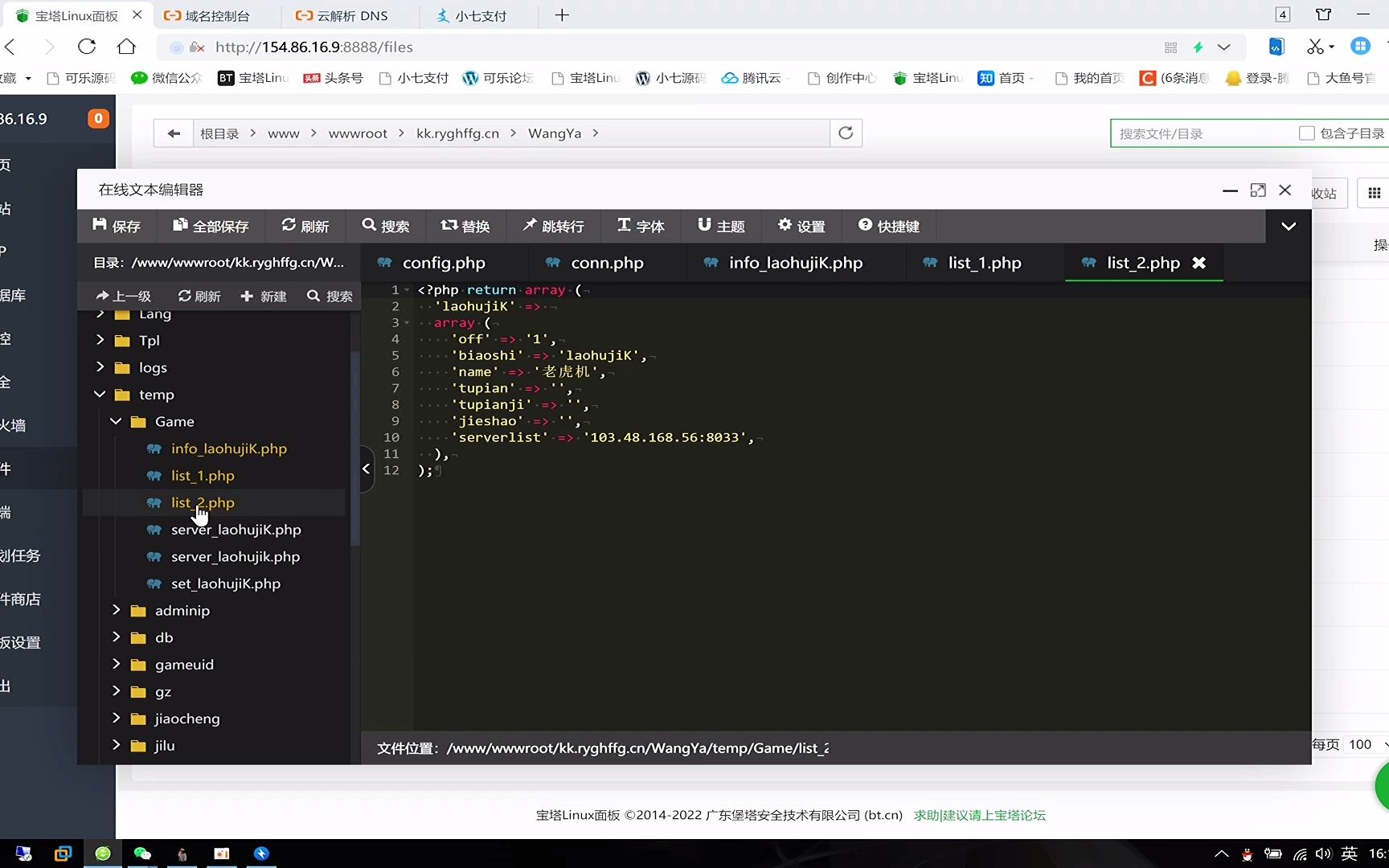This screenshot has width=1389, height=868.
Task: Click 全部保存 to save all files
Action: point(211,226)
